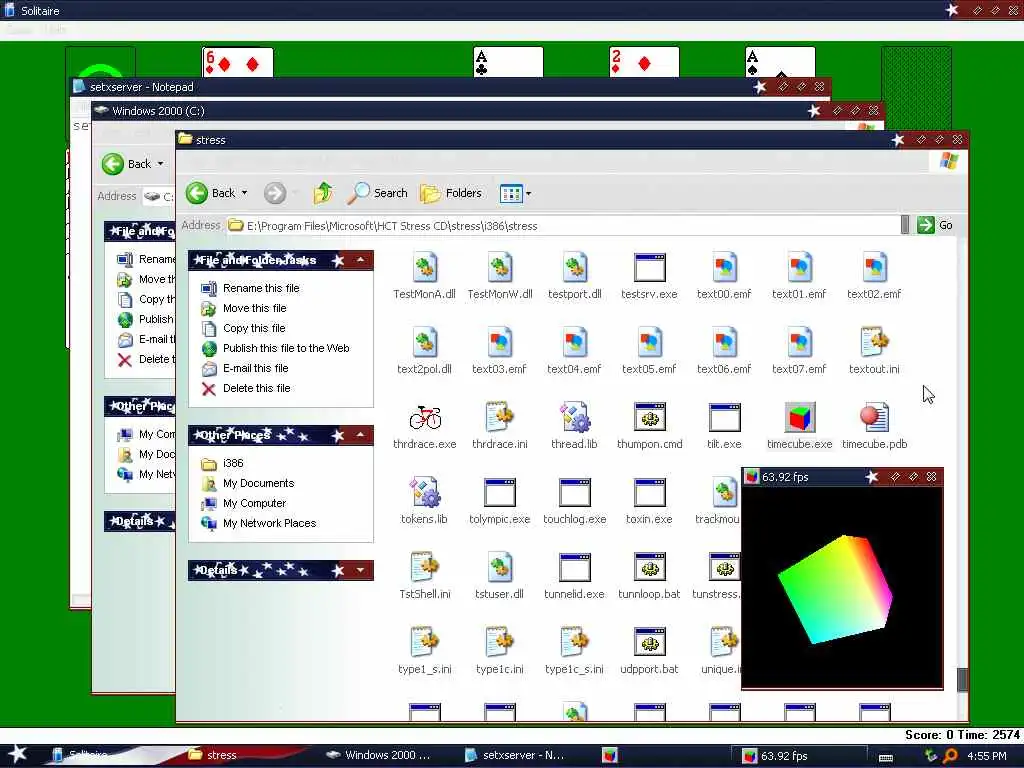Collapse the File and Folder Tasks panel
The height and width of the screenshot is (768, 1024).
(360, 261)
